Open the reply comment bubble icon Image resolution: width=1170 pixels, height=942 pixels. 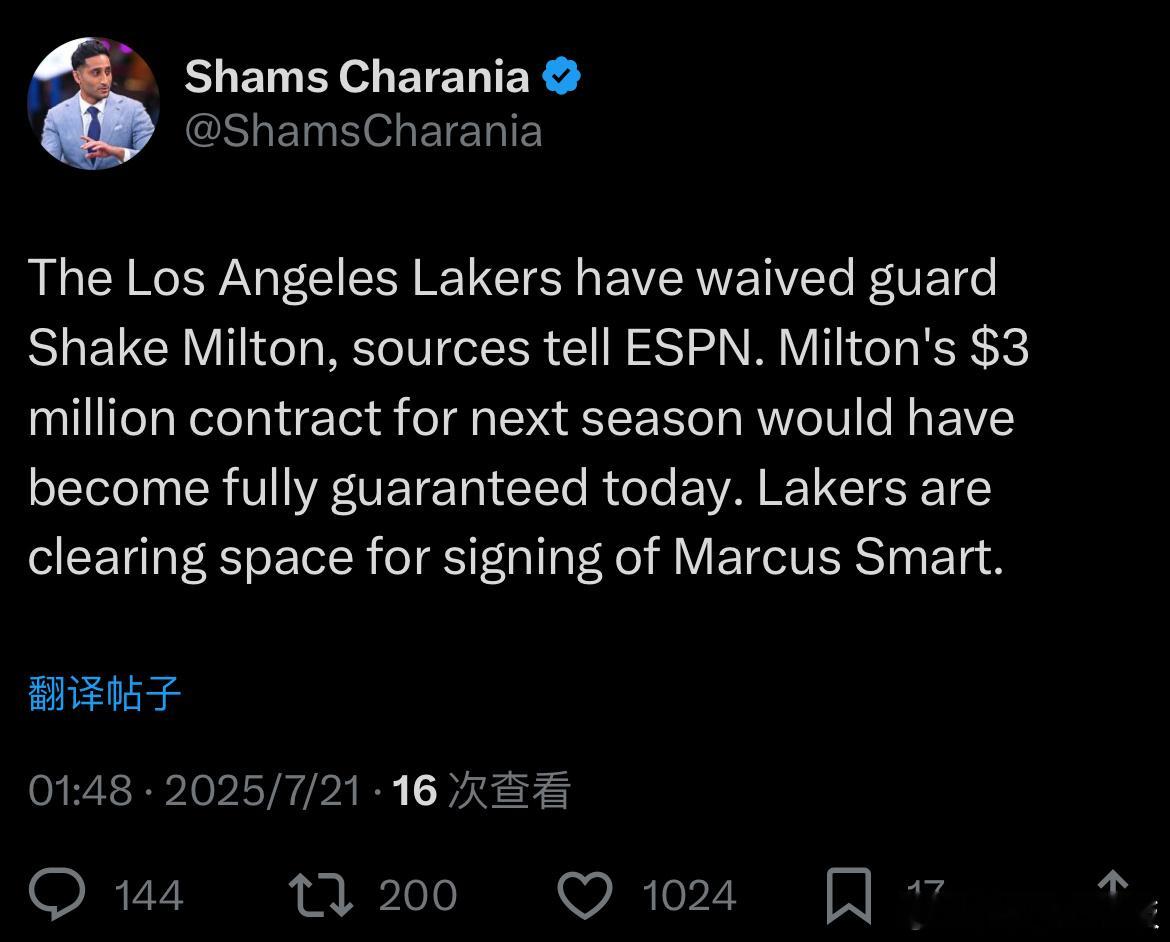tap(57, 893)
